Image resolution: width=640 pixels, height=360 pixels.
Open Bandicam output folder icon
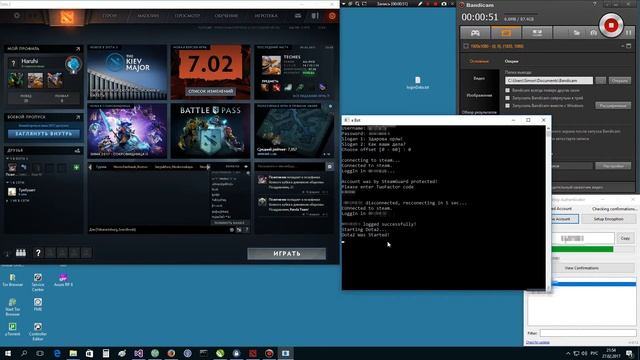coord(577,33)
